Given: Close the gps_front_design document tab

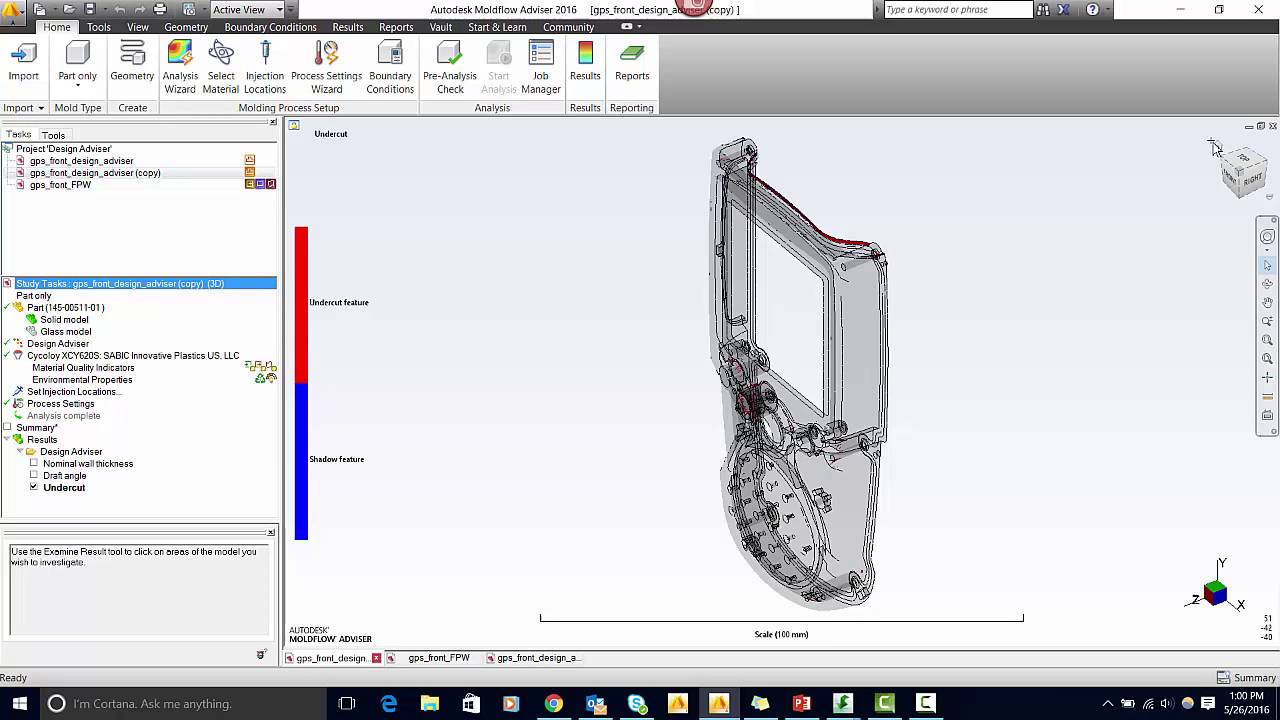Looking at the screenshot, I should click(376, 658).
